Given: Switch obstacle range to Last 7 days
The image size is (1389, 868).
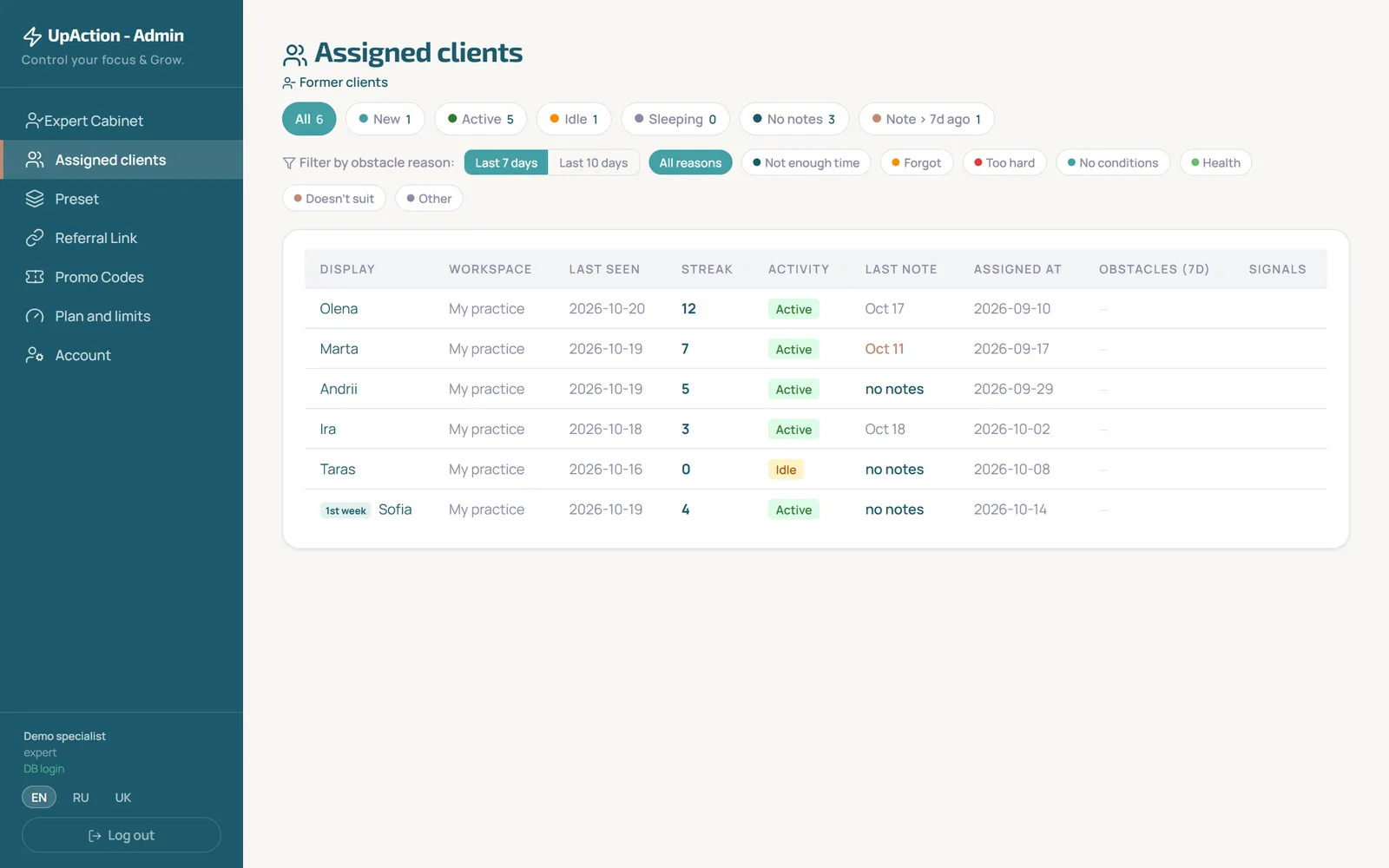Looking at the screenshot, I should pos(506,162).
